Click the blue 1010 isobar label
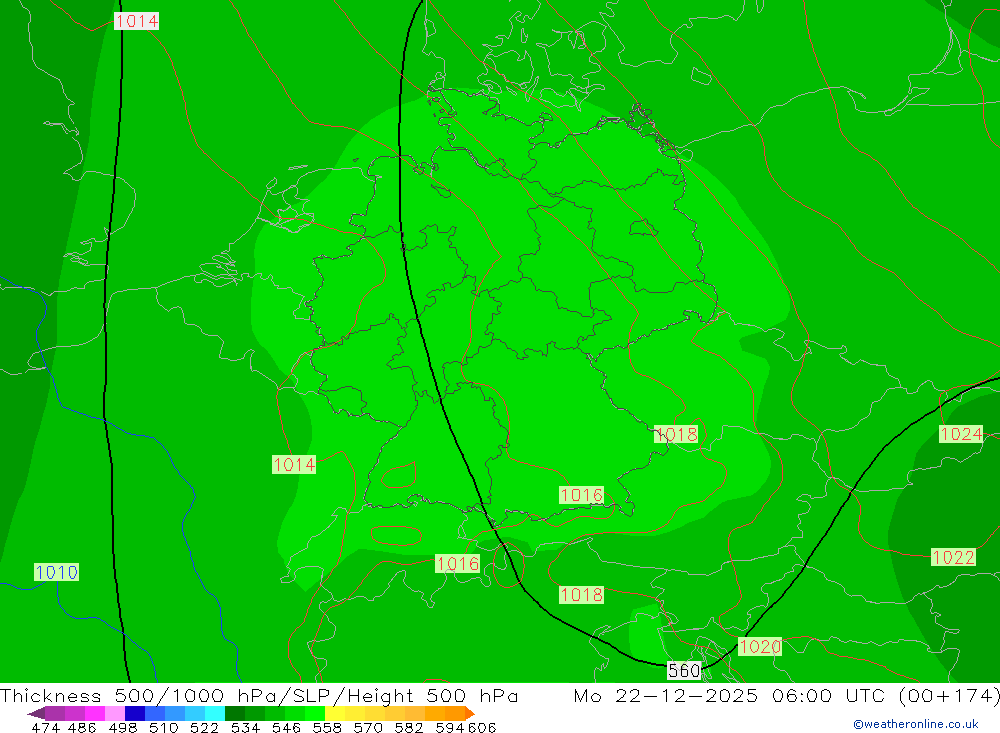 click(x=56, y=572)
